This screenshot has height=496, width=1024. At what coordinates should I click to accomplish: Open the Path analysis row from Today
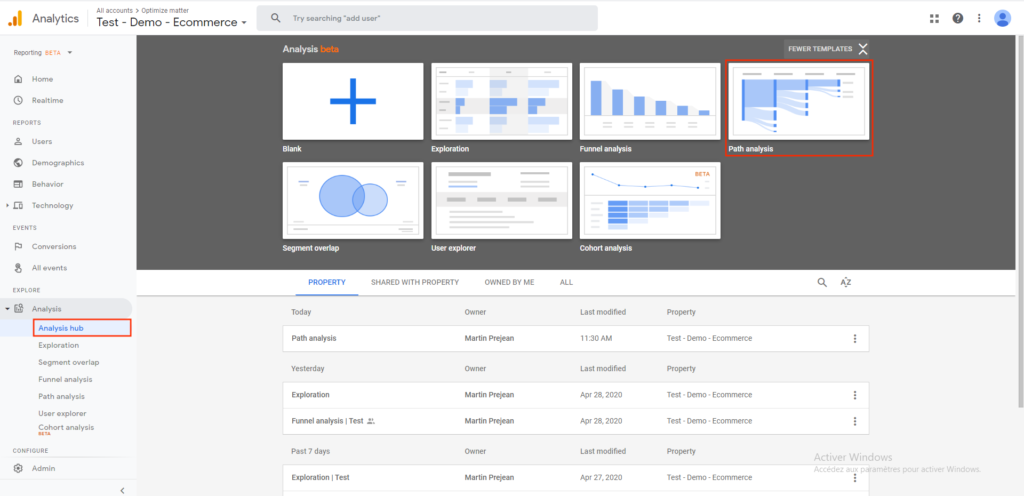coord(576,339)
